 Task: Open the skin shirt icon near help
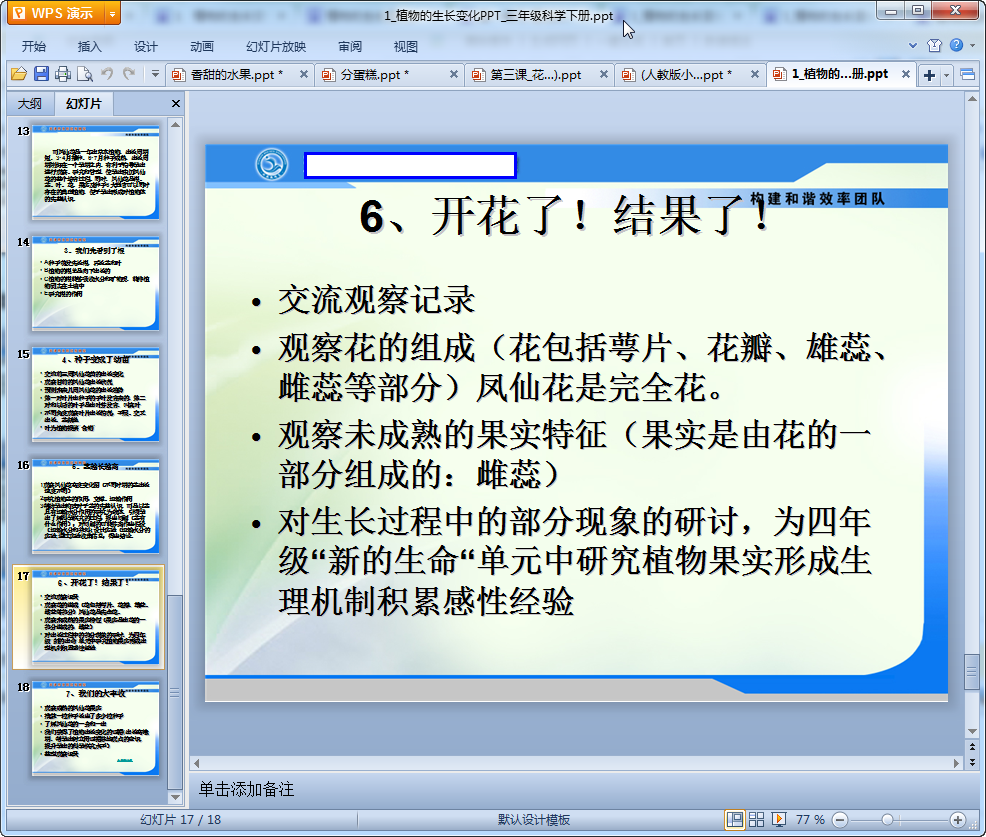[x=934, y=46]
